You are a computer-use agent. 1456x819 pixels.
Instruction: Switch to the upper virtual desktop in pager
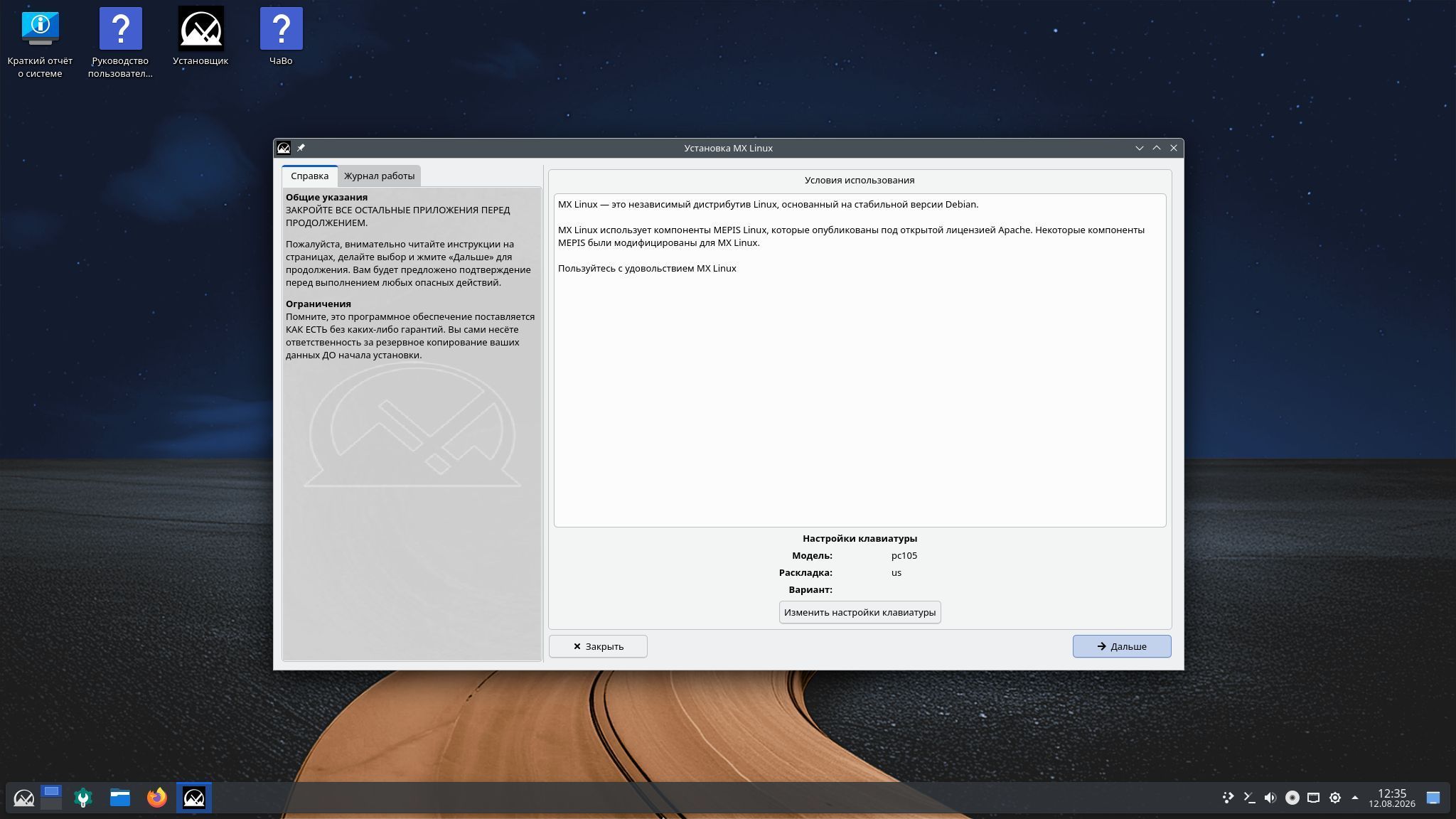(x=51, y=791)
